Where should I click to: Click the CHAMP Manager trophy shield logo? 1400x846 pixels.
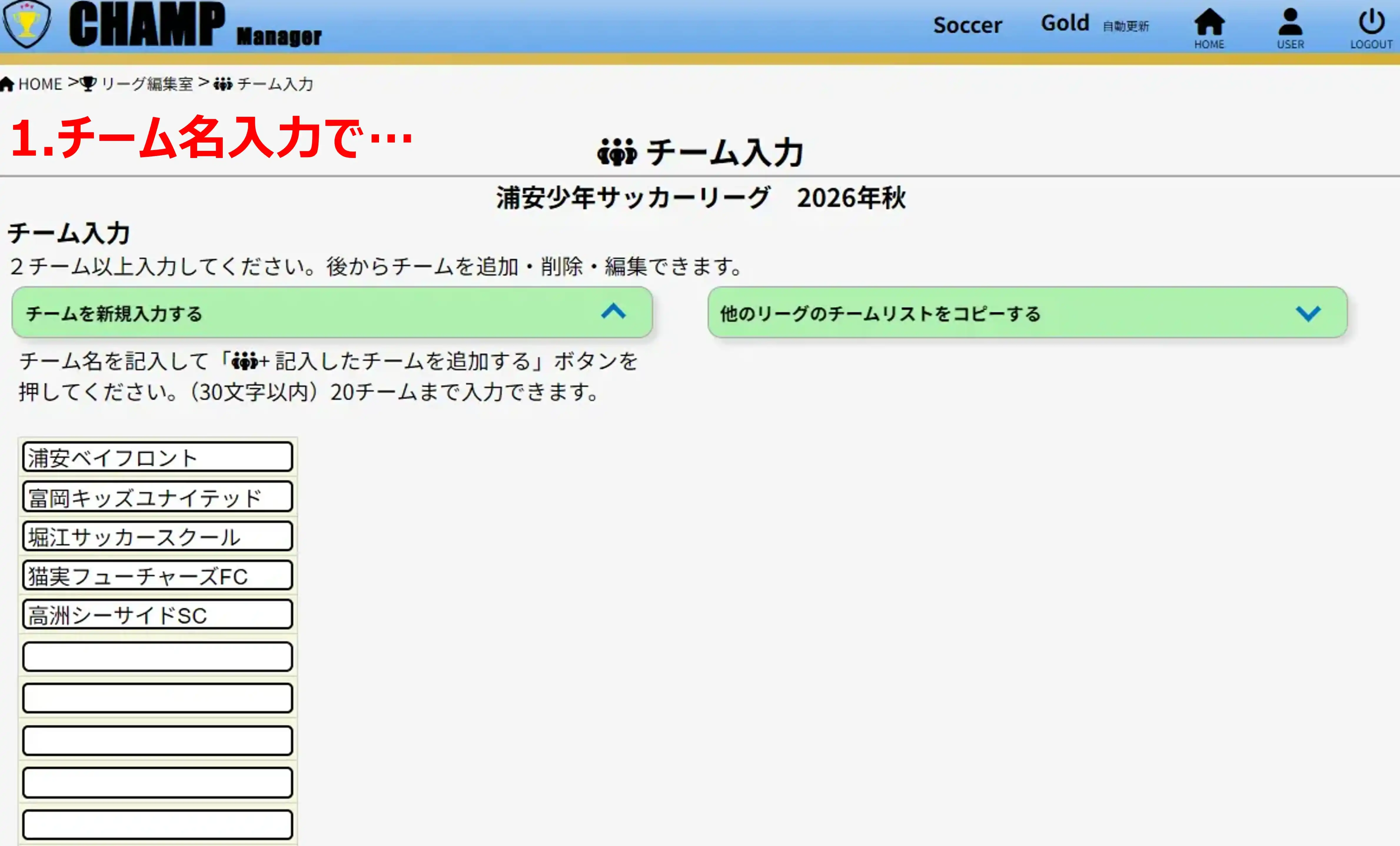pos(27,24)
